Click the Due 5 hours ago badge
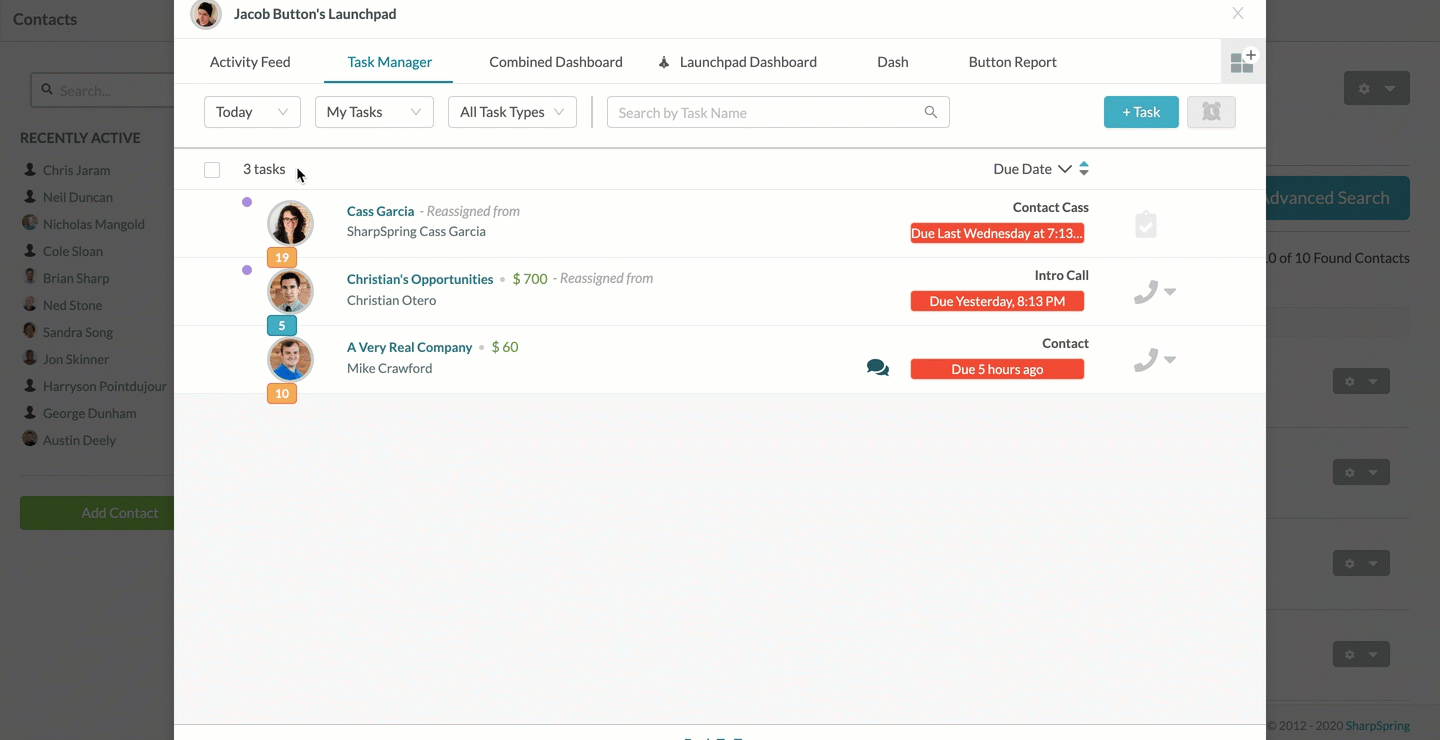Screen dimensions: 1440x740 click(x=997, y=369)
